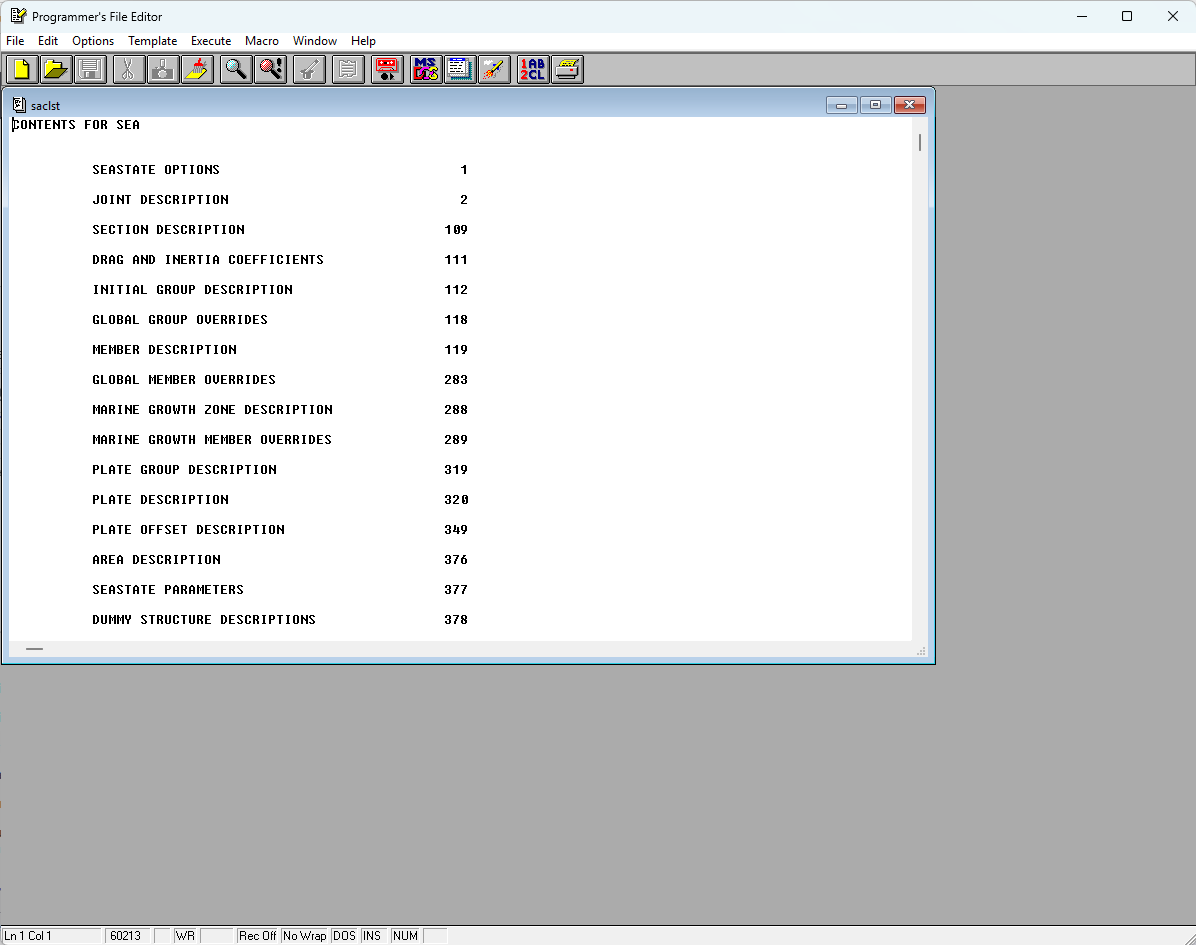Click the MS-DOS command icon
Screen dimensions: 1196x945
(x=426, y=69)
